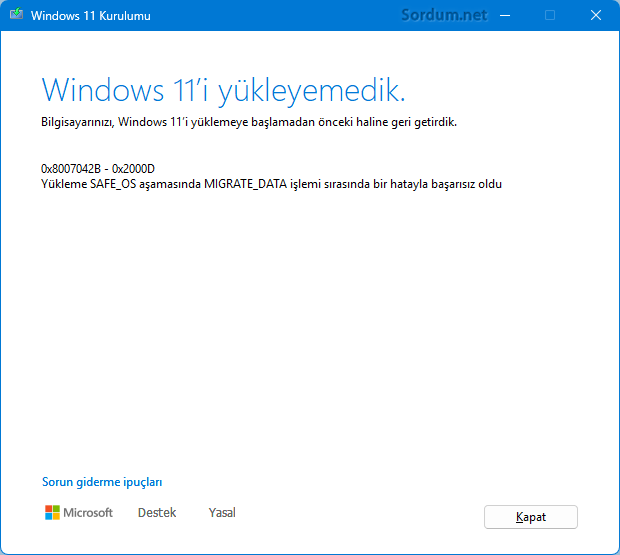Close the Windows 11 Kurulumu window

pyautogui.click(x=596, y=15)
